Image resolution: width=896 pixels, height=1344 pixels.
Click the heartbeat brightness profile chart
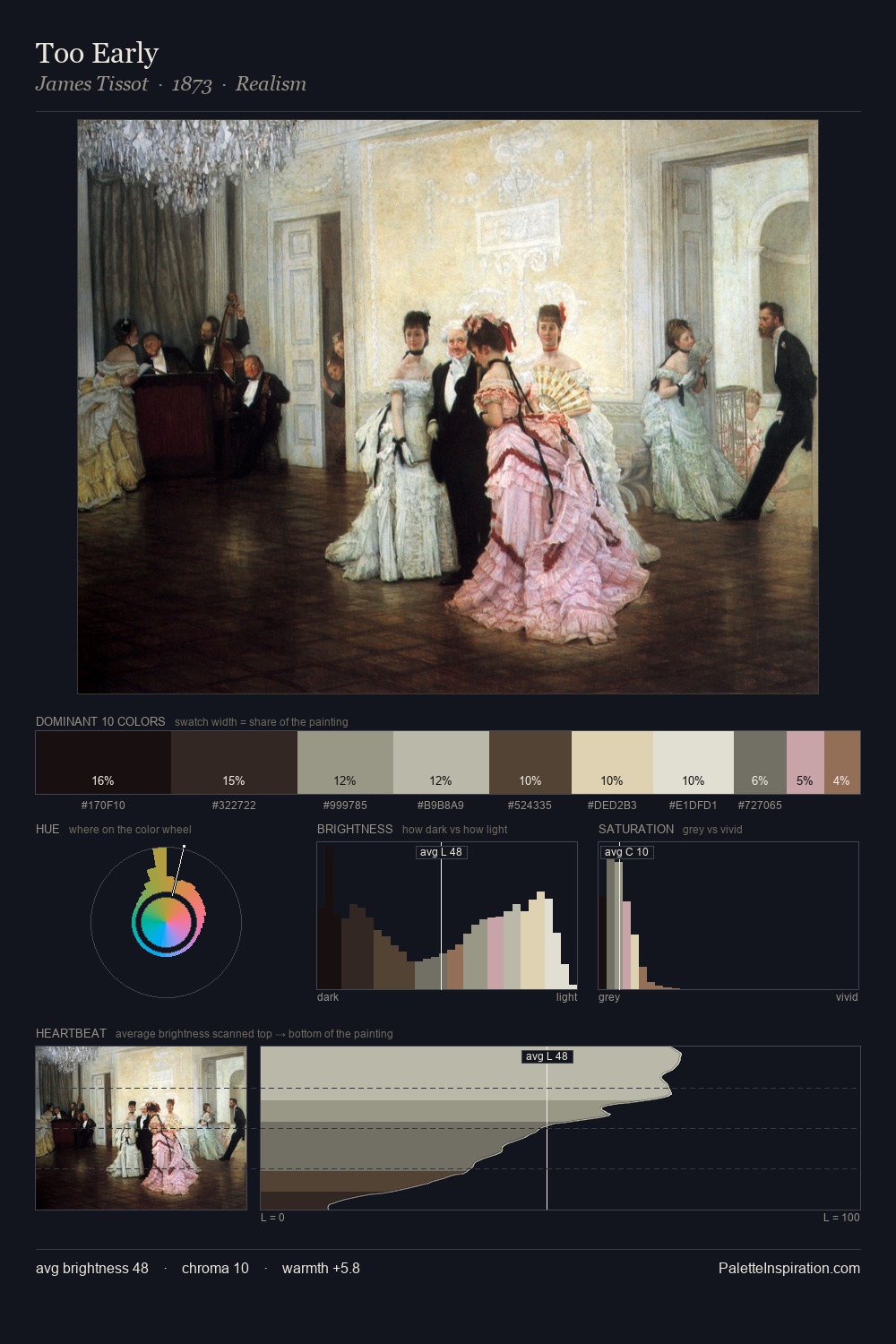(x=560, y=1128)
